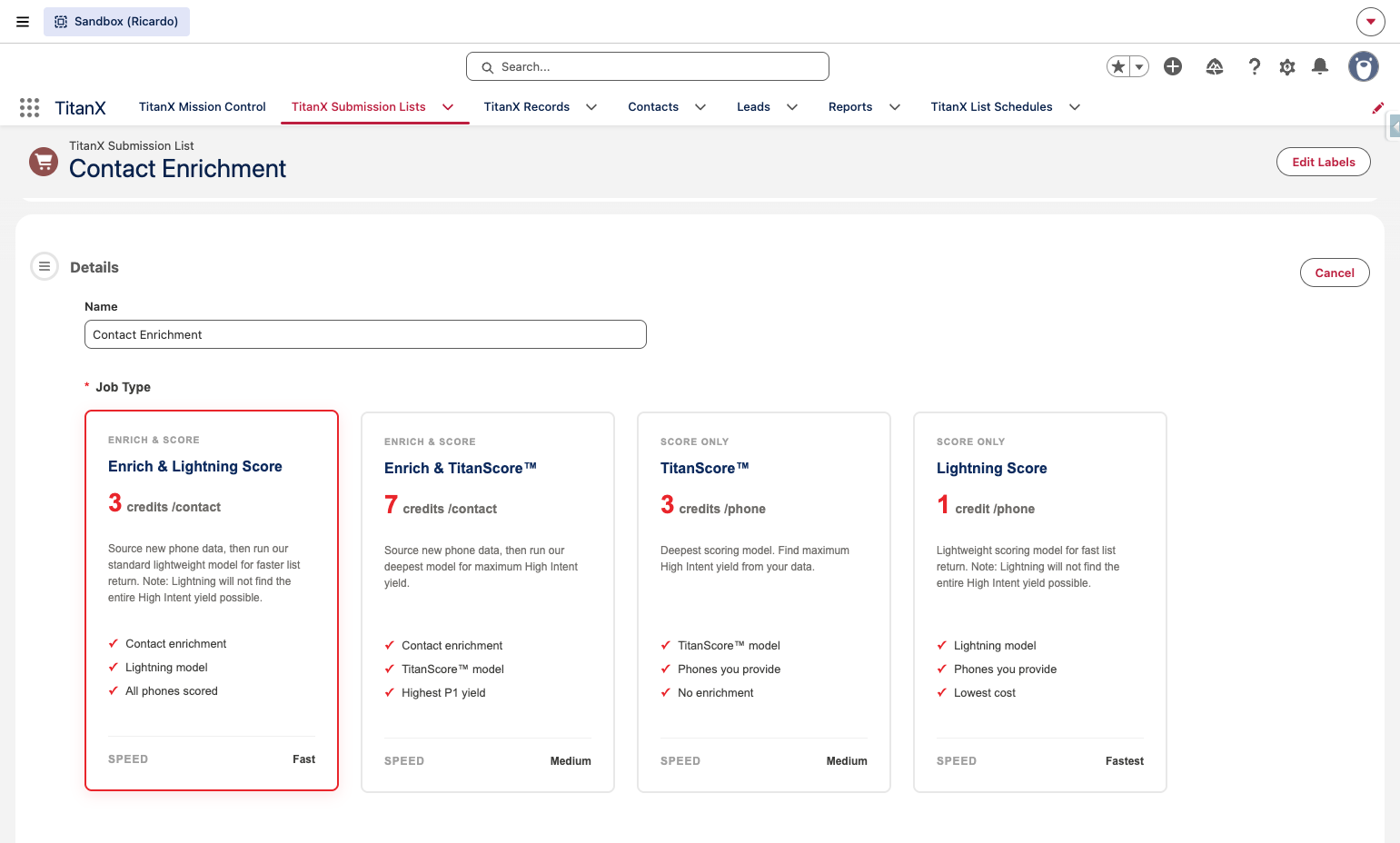Select TitanX Submission Lists tab
1400x843 pixels.
tap(359, 107)
